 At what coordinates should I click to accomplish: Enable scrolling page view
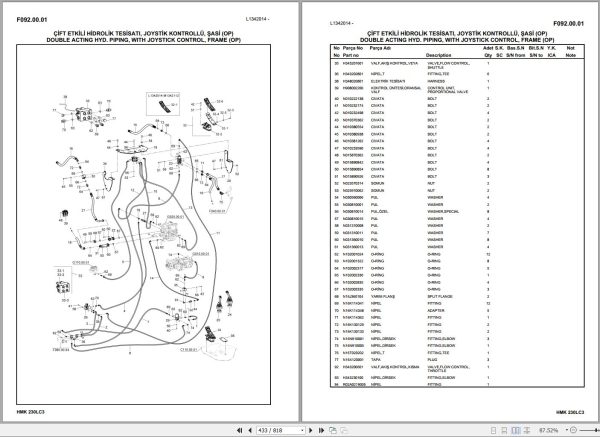(504, 430)
